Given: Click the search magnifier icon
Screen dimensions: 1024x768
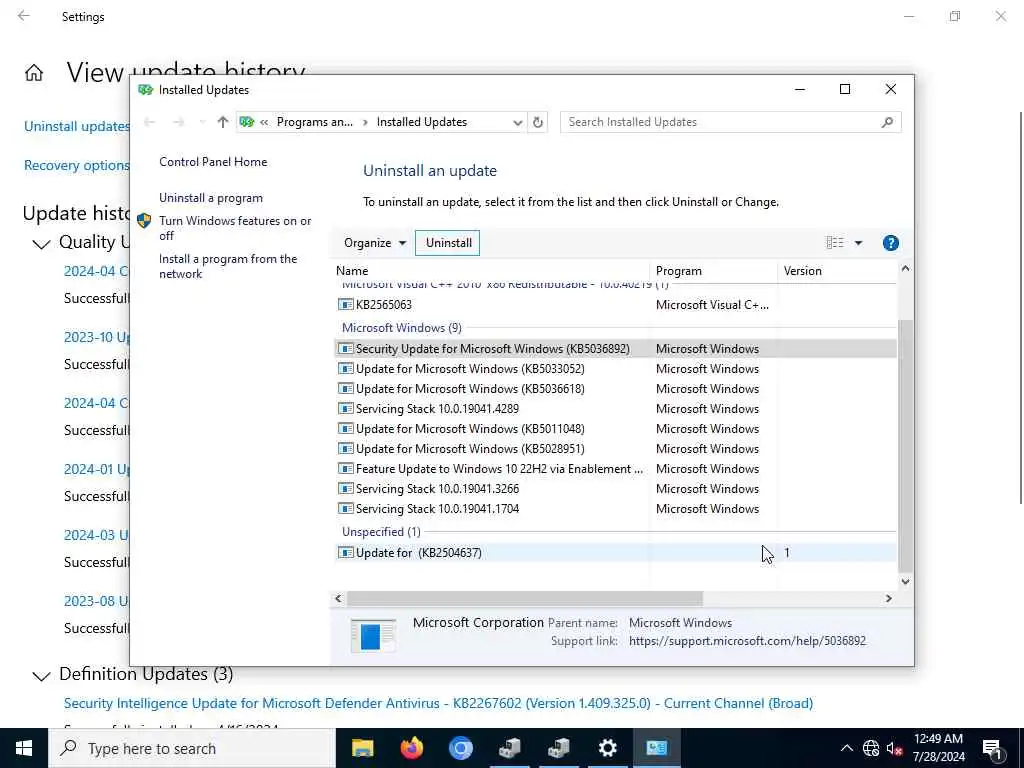Looking at the screenshot, I should (887, 122).
